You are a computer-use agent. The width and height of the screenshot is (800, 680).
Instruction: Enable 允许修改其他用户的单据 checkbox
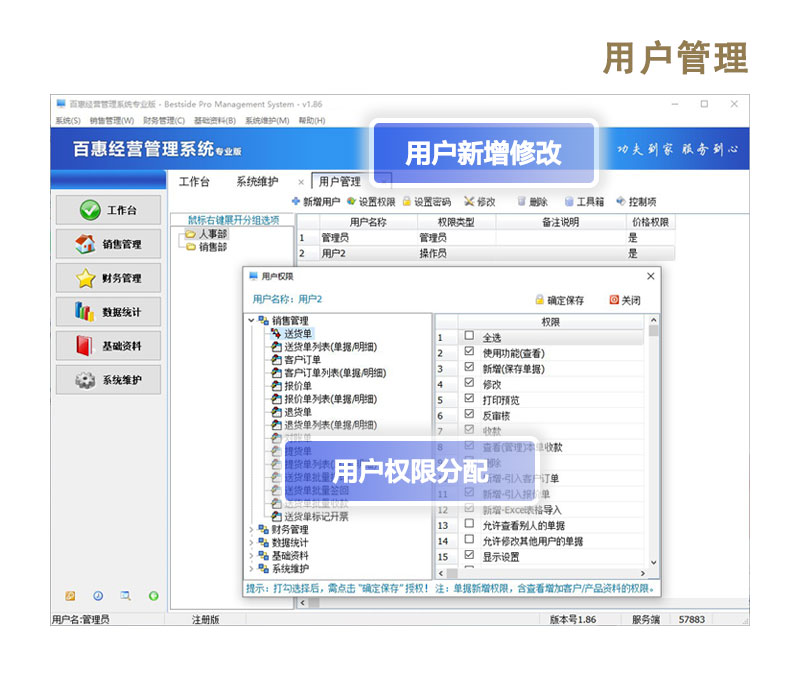(469, 540)
